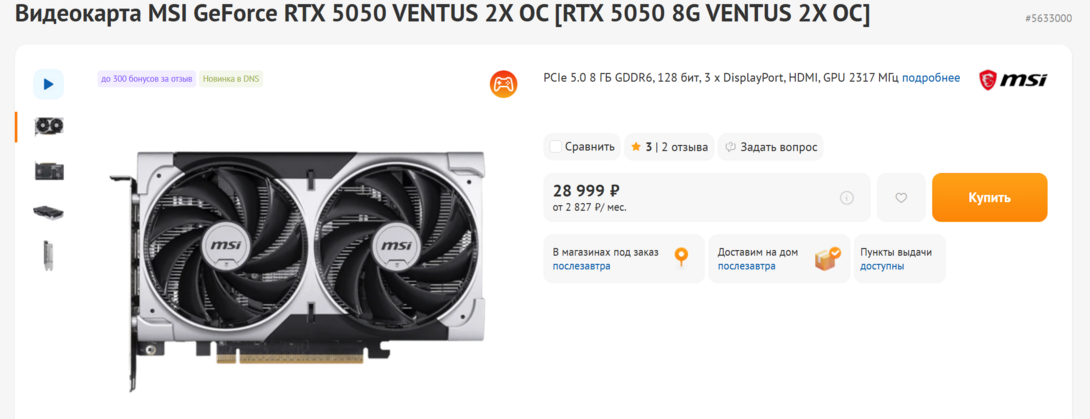Select the second angled card thumbnail
Image resolution: width=1090 pixels, height=419 pixels.
coord(49,170)
